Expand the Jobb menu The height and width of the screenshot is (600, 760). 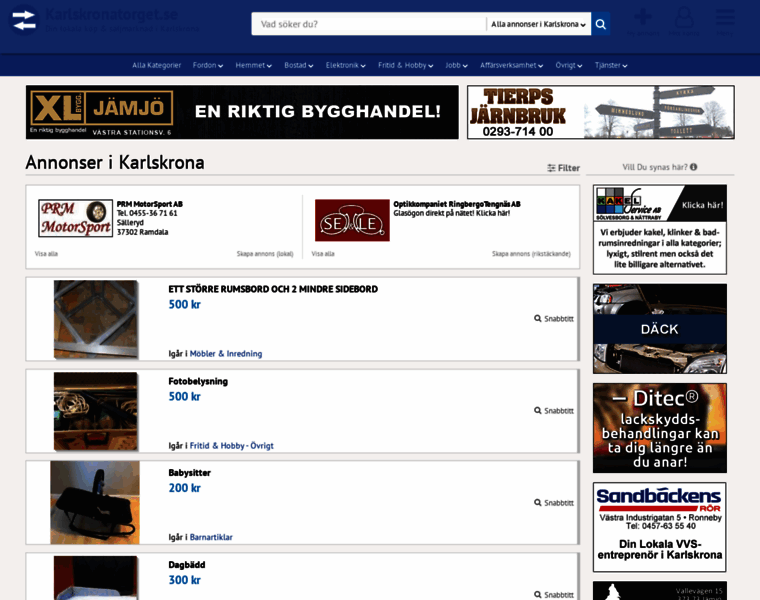click(x=457, y=65)
